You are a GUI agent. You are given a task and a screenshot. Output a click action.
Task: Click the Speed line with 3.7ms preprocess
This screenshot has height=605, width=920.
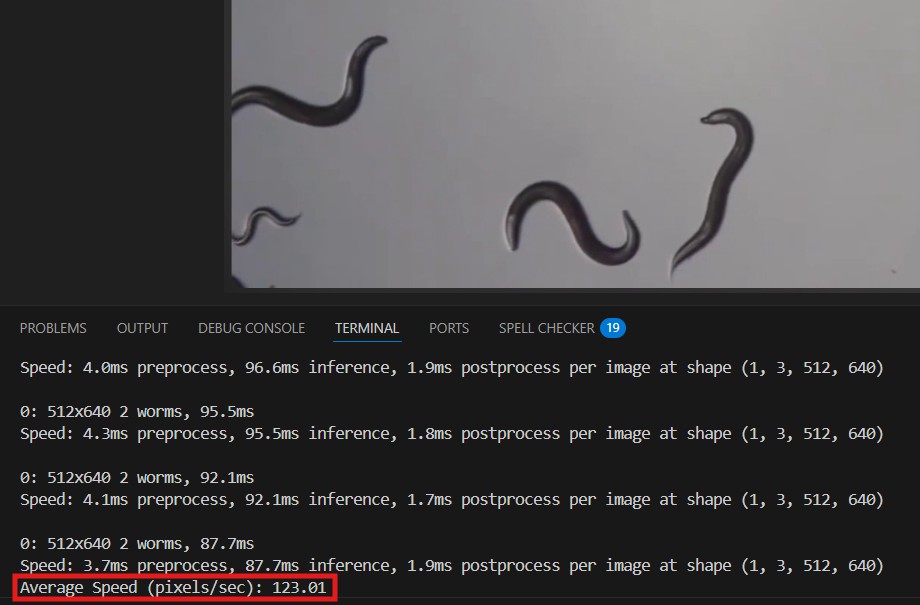451,566
